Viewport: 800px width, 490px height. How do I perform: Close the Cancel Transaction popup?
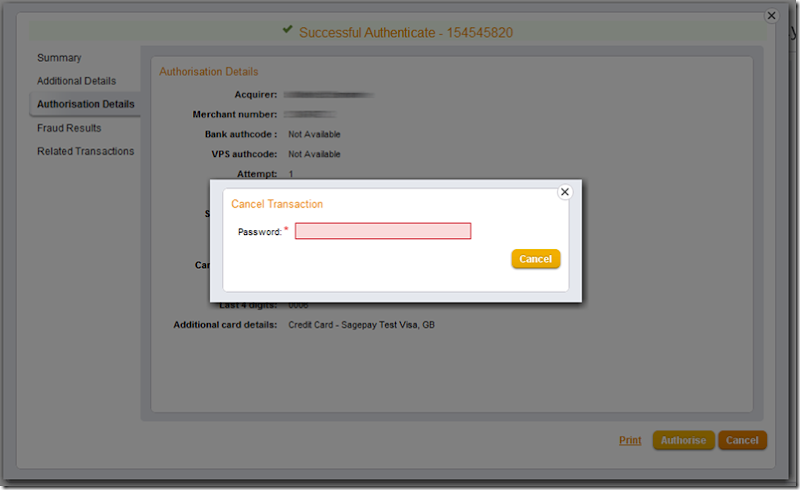point(565,192)
